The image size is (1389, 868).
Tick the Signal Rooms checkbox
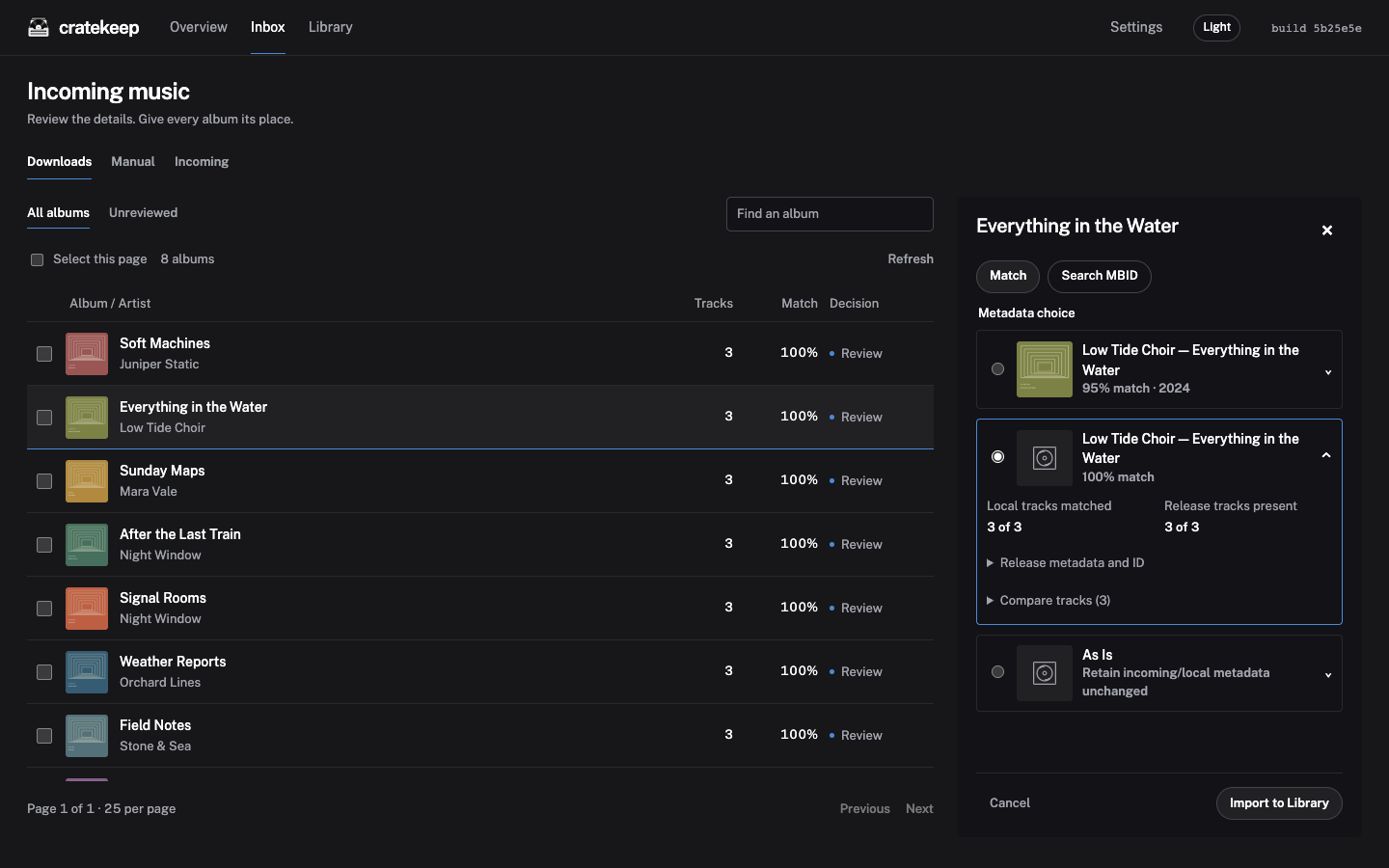44,609
